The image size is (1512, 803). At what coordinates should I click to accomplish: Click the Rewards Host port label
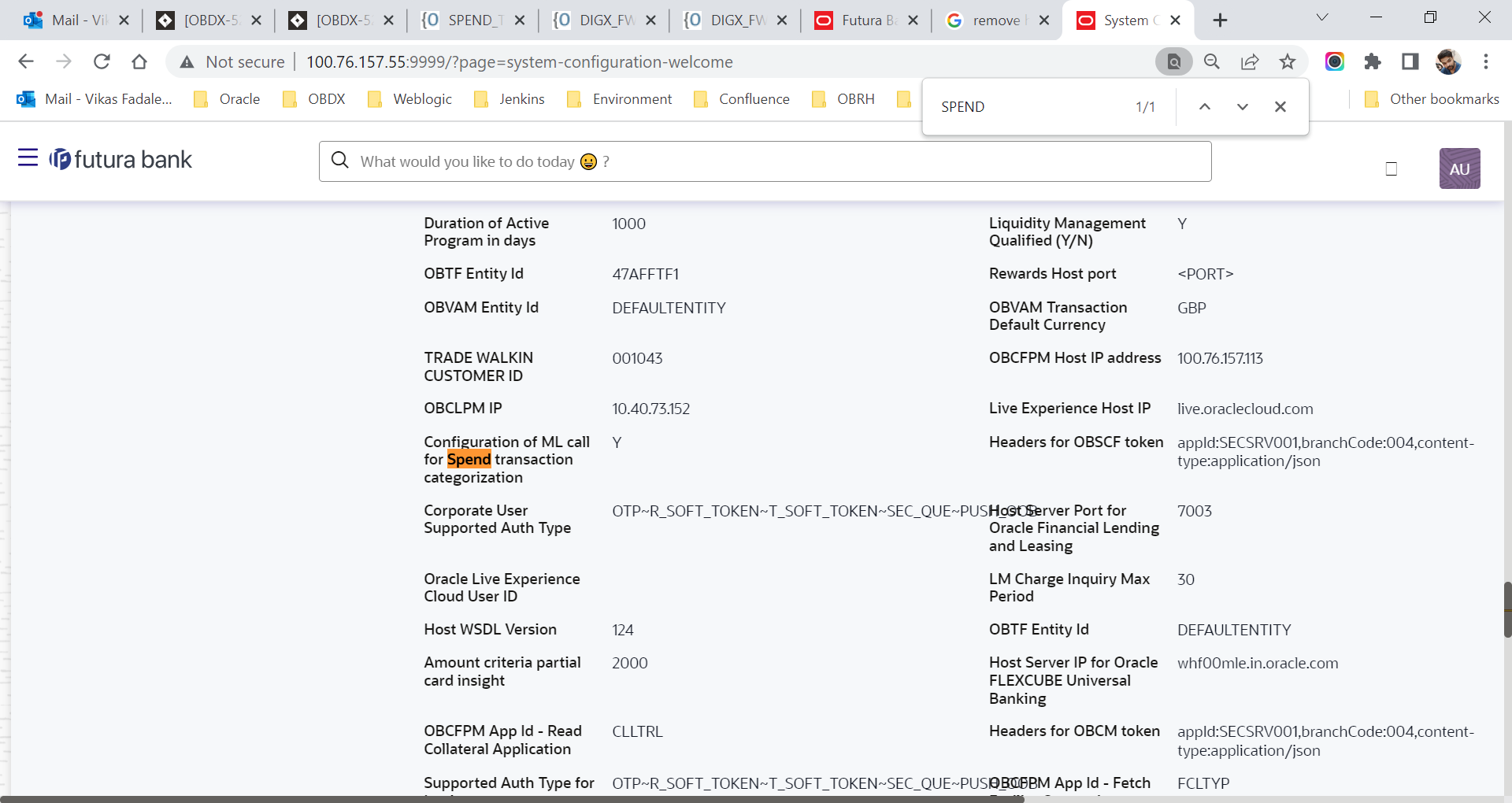[x=1052, y=273]
